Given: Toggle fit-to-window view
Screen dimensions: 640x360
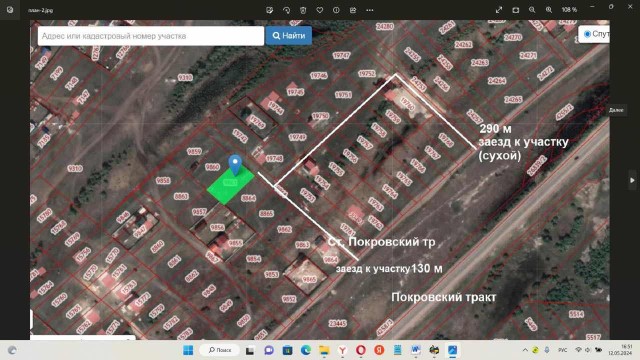Looking at the screenshot, I should pos(516,10).
